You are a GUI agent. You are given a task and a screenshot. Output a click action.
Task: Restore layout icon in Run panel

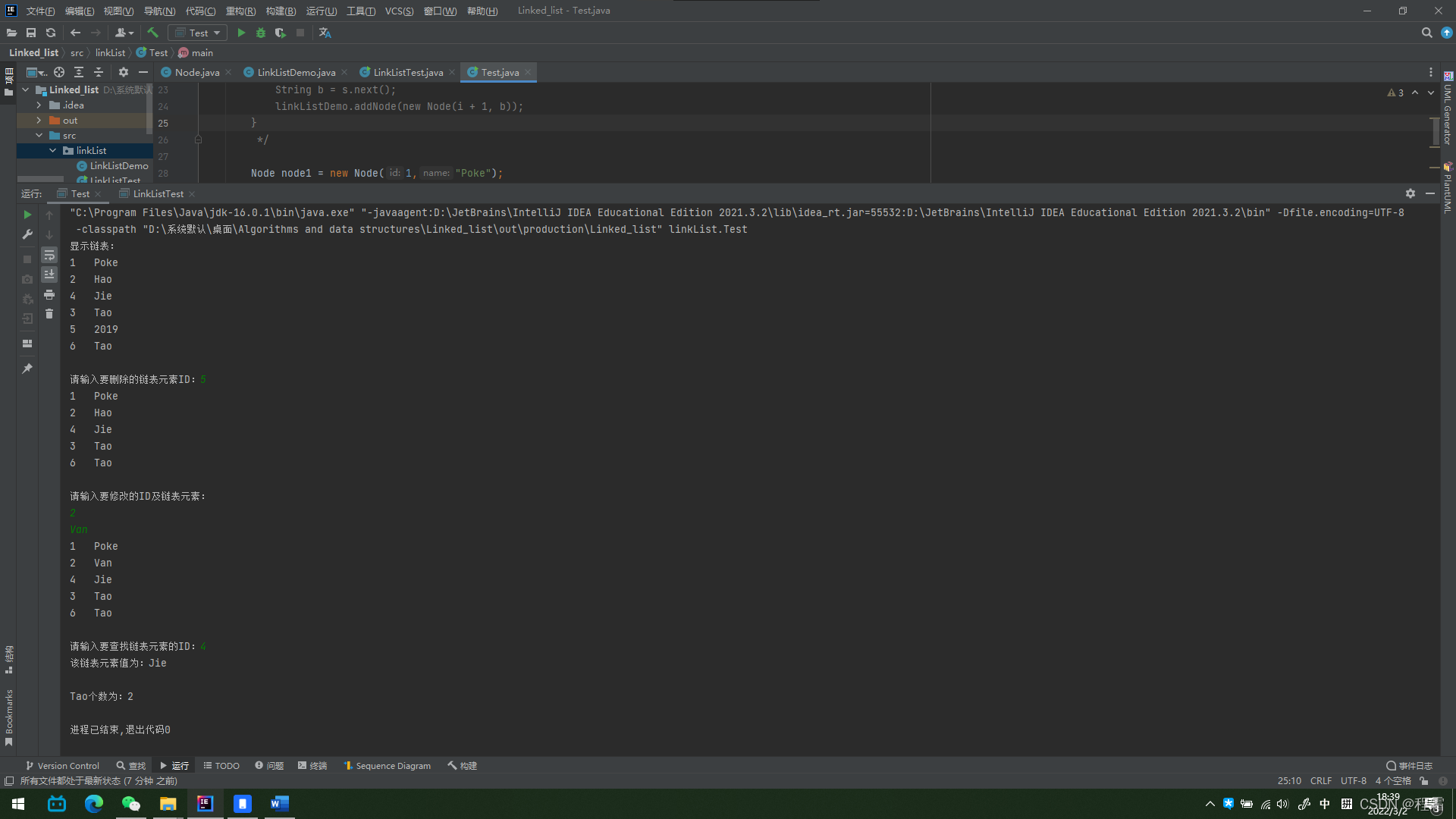tap(27, 344)
